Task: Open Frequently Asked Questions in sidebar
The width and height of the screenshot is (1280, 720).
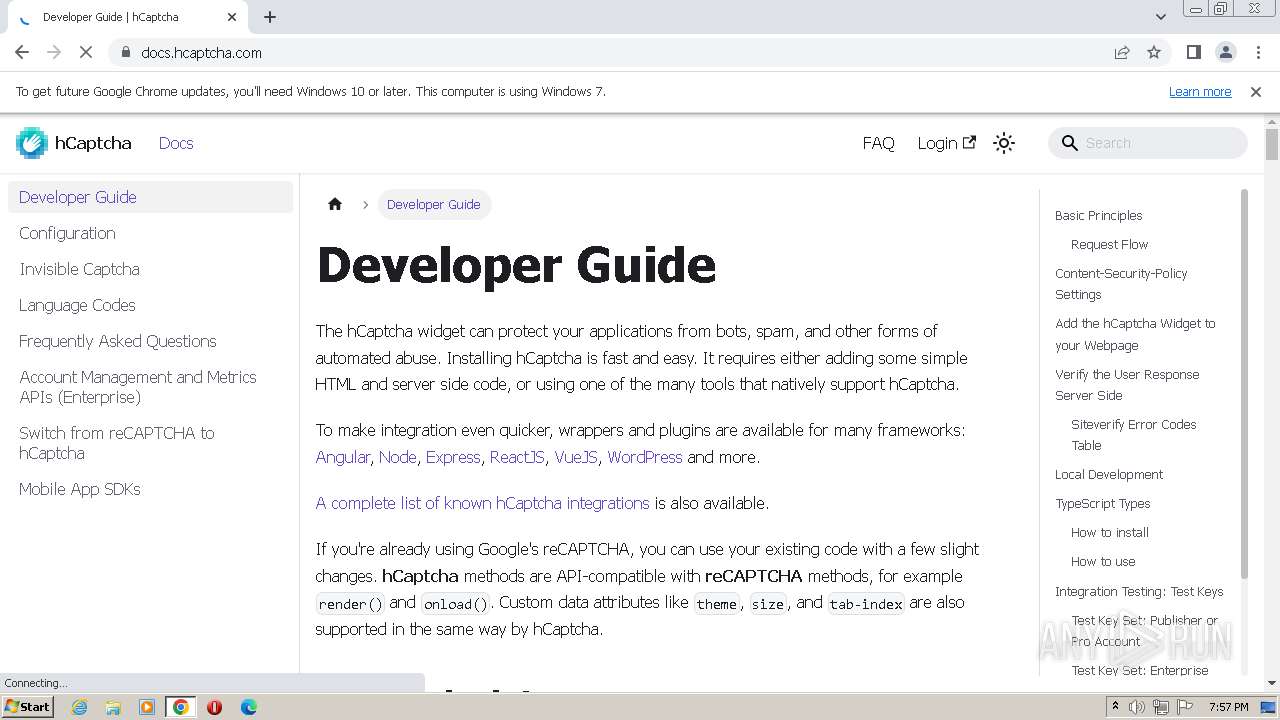Action: 150,341
